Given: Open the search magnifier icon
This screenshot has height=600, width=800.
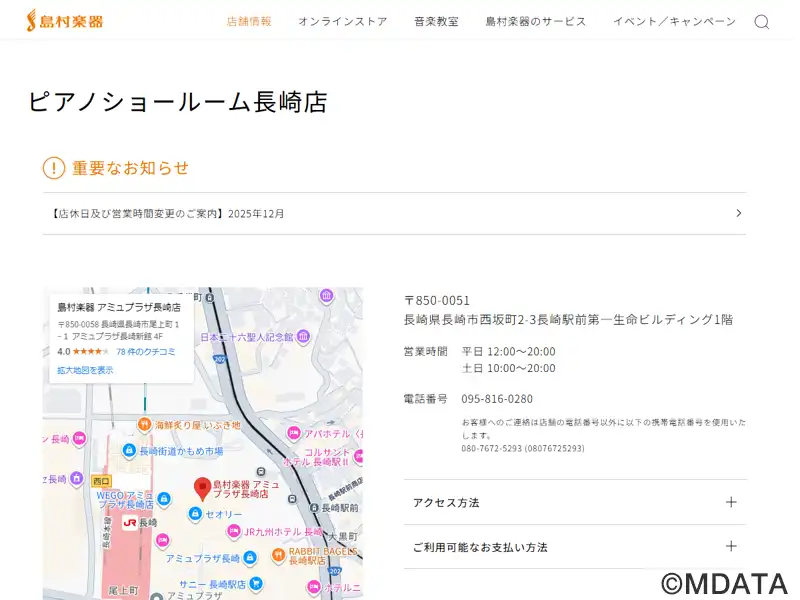Looking at the screenshot, I should [x=762, y=22].
